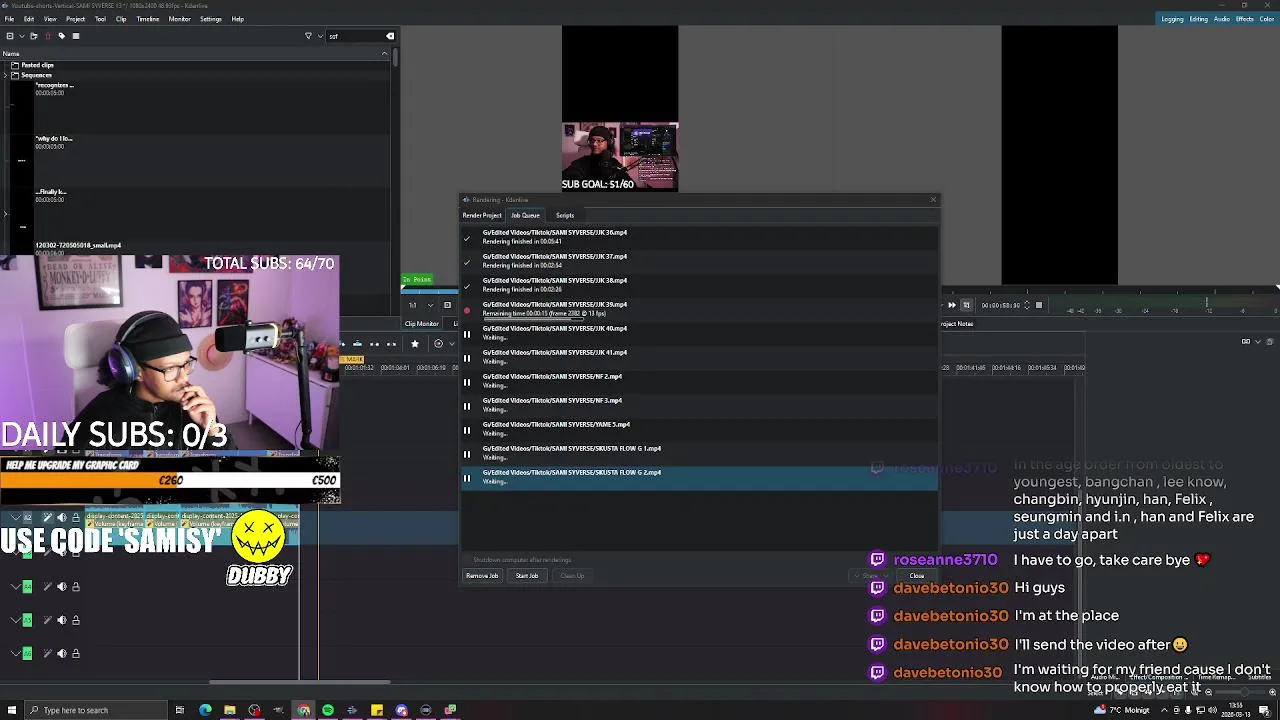This screenshot has width=1280, height=720.
Task: Open File Explorer from taskbar
Action: point(229,710)
